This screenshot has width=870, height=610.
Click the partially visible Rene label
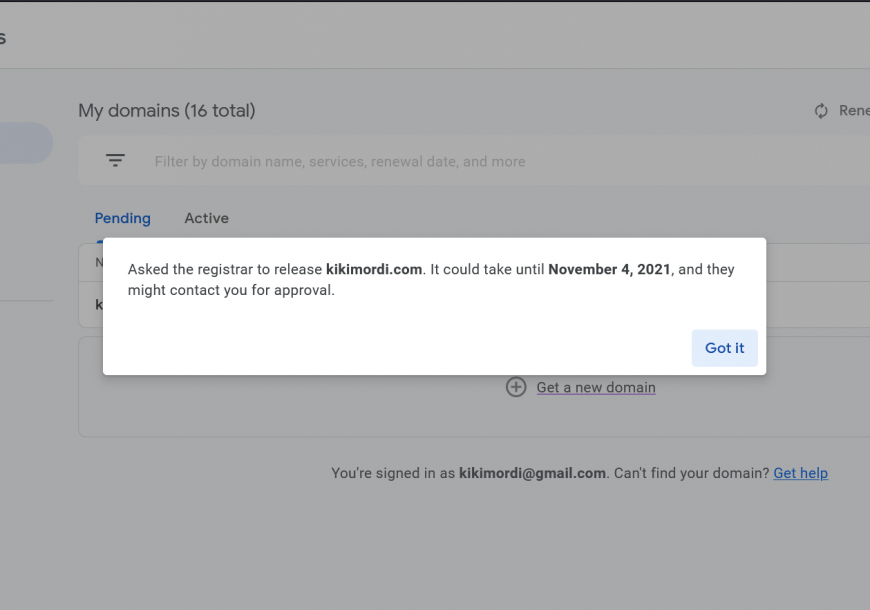click(854, 110)
